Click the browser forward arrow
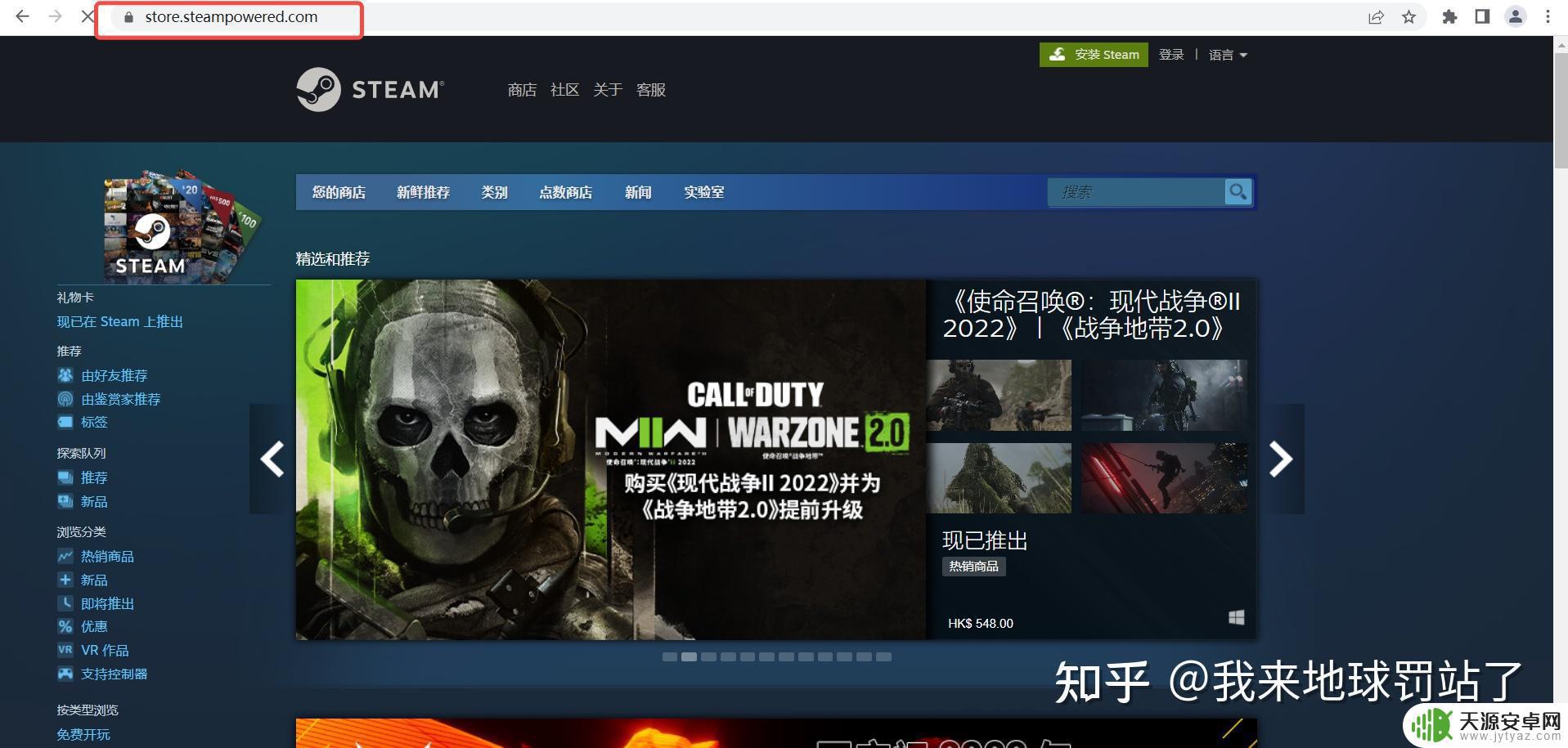The width and height of the screenshot is (1568, 748). (55, 16)
